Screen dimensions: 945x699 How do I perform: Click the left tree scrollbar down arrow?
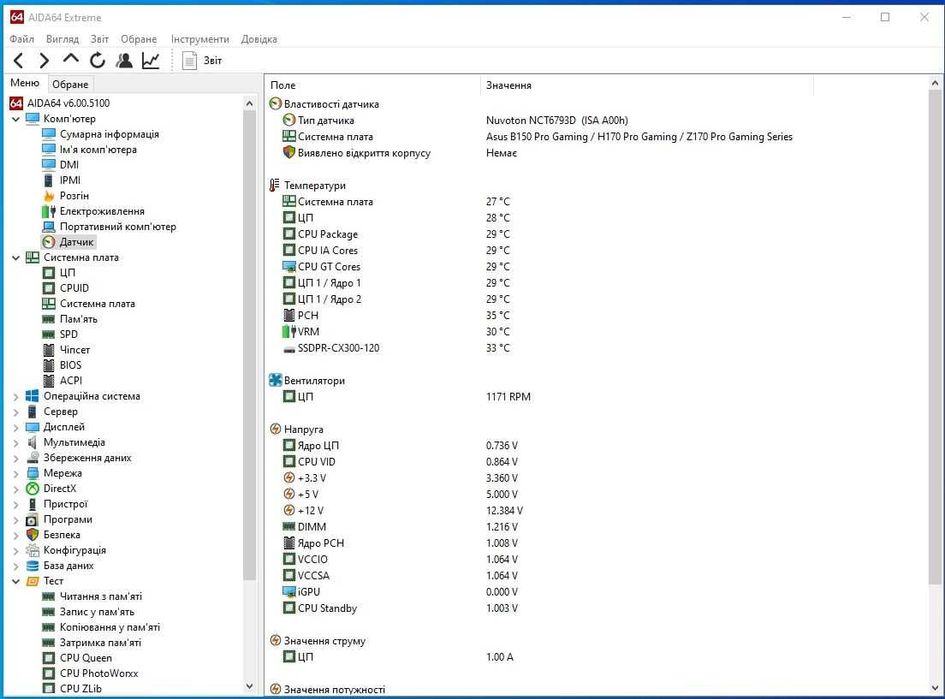pyautogui.click(x=250, y=686)
